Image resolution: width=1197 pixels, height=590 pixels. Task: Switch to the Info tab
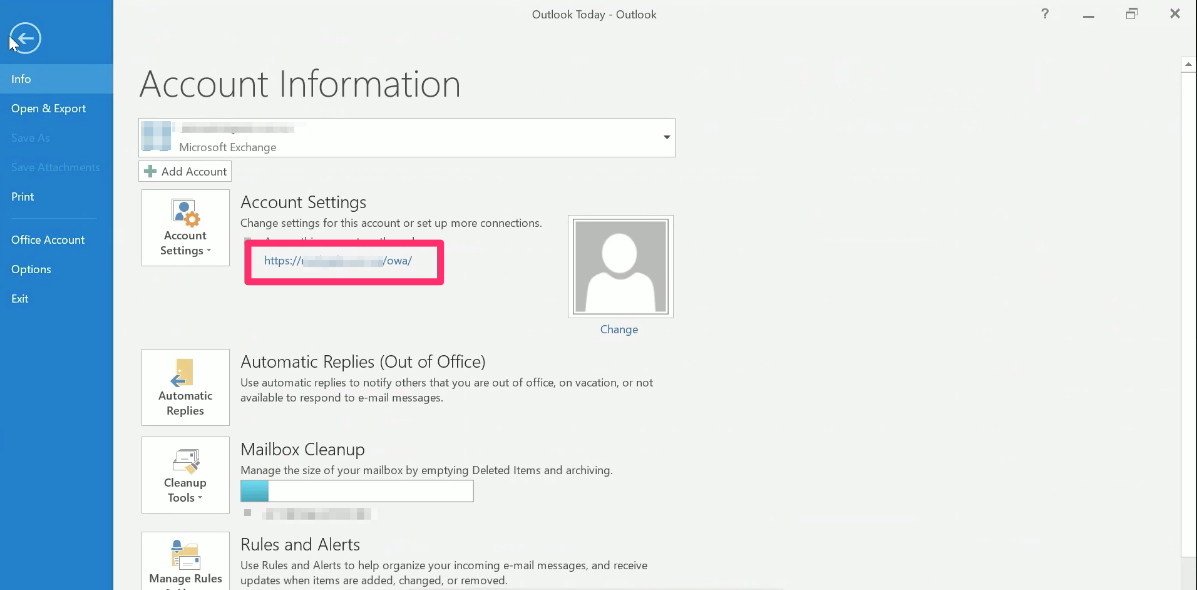tap(21, 78)
